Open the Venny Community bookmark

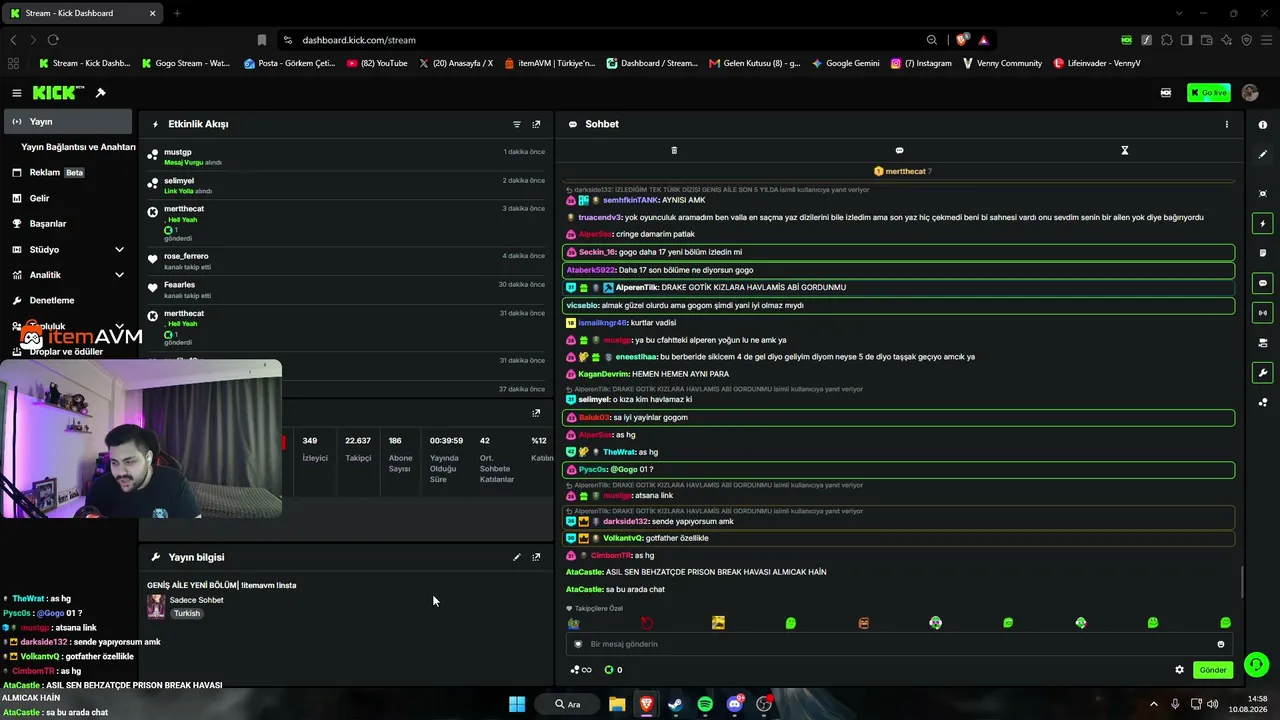[x=1002, y=63]
